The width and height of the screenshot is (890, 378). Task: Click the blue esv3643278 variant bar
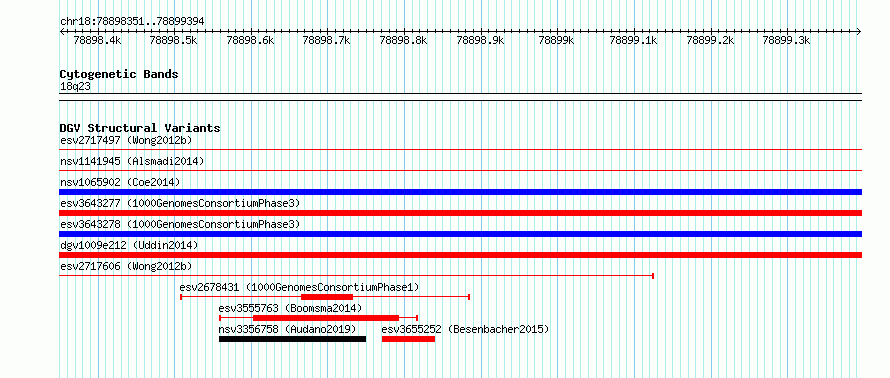point(460,234)
